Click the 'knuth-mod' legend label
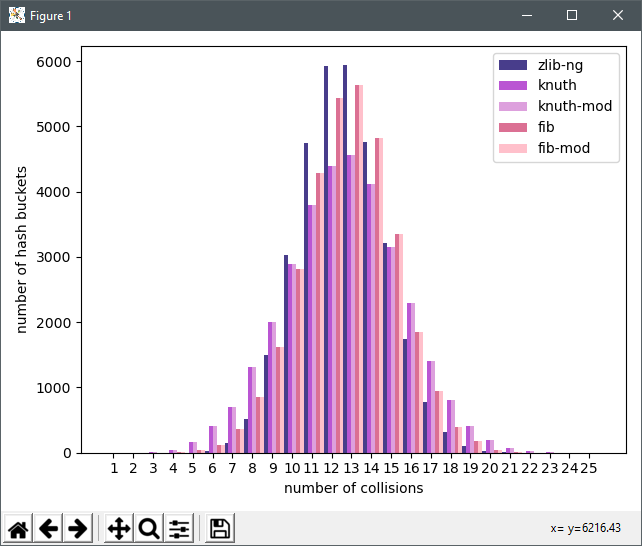The image size is (642, 546). tap(575, 106)
